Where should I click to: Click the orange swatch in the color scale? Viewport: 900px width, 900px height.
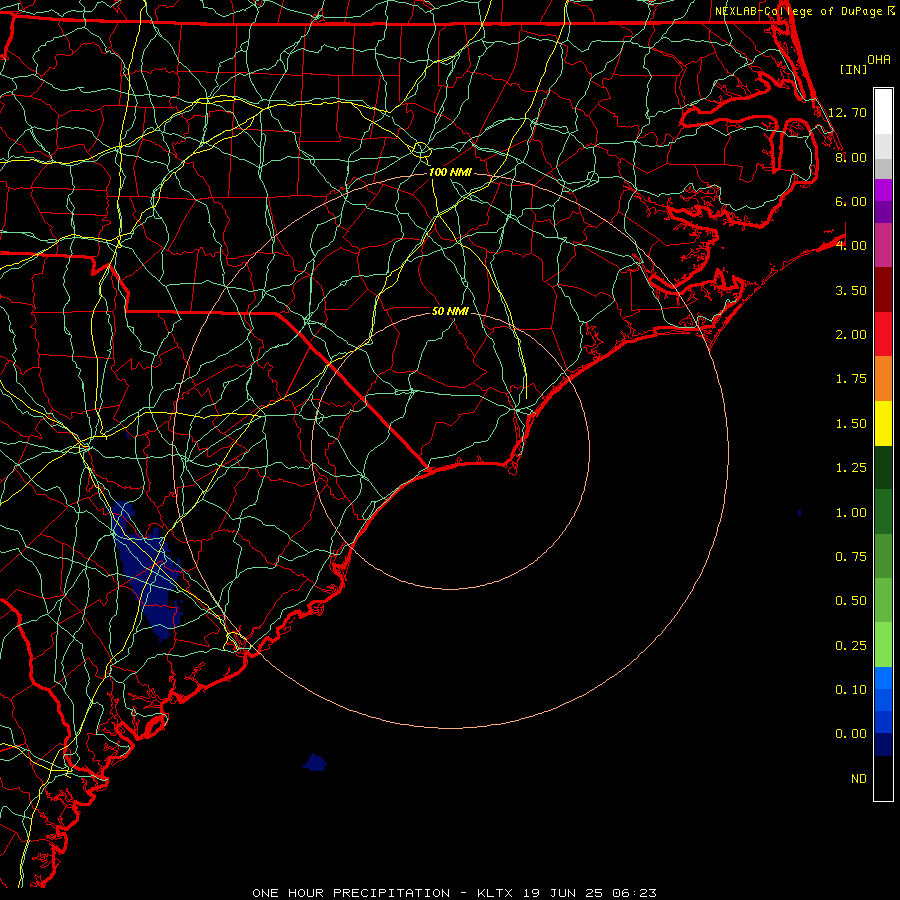tap(883, 379)
